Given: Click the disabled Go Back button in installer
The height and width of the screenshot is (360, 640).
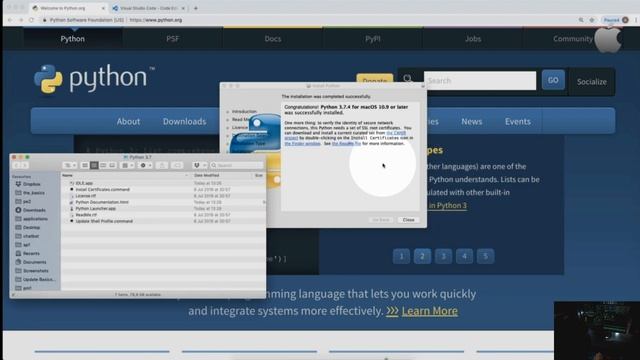Looking at the screenshot, I should pyautogui.click(x=381, y=220).
